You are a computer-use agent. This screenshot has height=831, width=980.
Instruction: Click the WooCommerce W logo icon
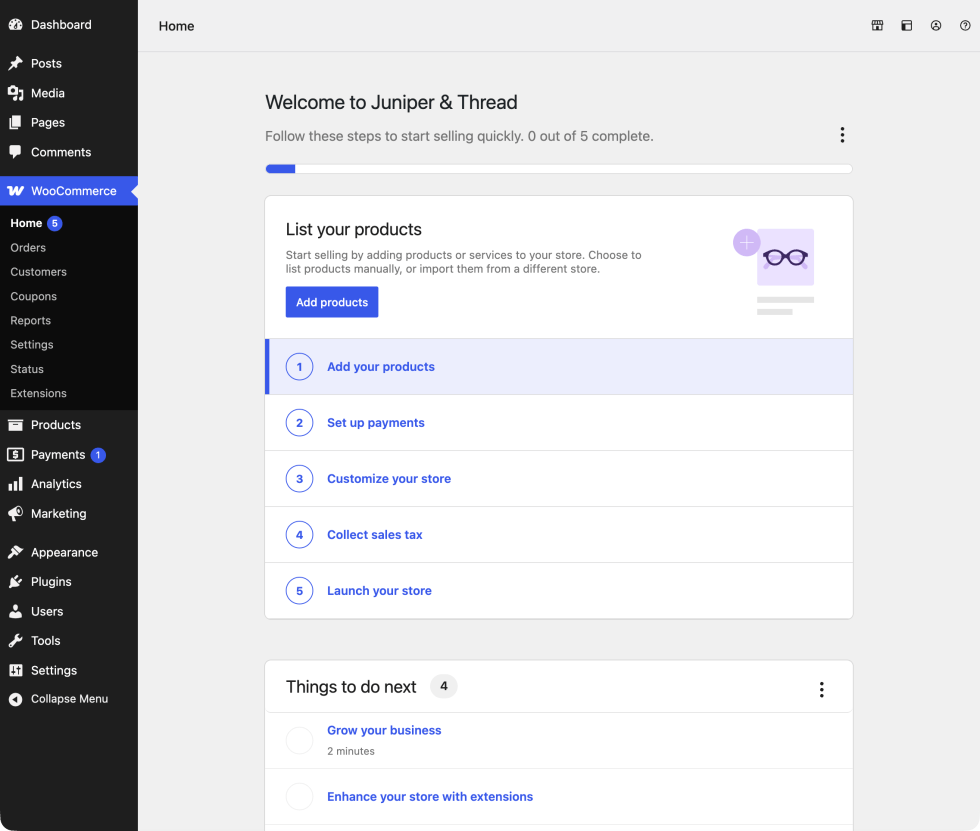[x=16, y=191]
